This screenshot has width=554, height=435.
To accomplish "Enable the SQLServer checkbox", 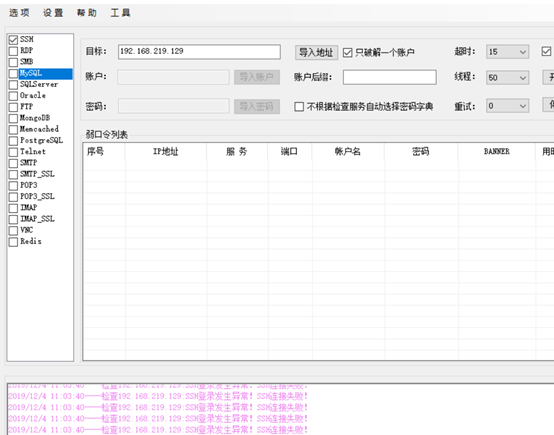I will (13, 85).
